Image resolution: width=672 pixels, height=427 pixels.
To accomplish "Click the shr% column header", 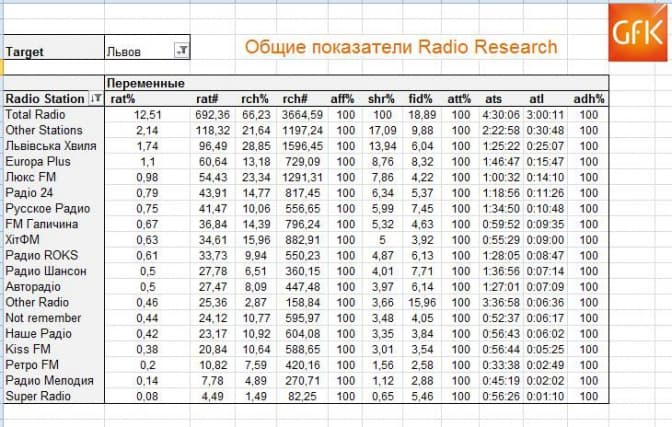I will point(383,99).
